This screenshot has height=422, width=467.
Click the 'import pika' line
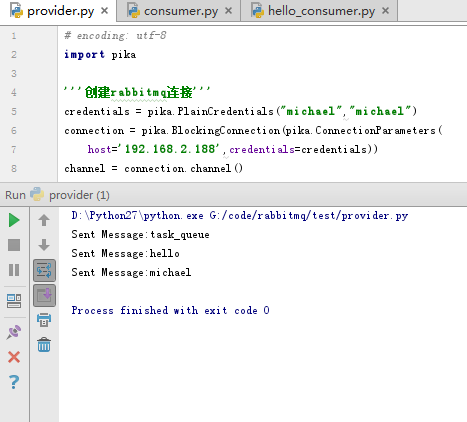pos(100,54)
